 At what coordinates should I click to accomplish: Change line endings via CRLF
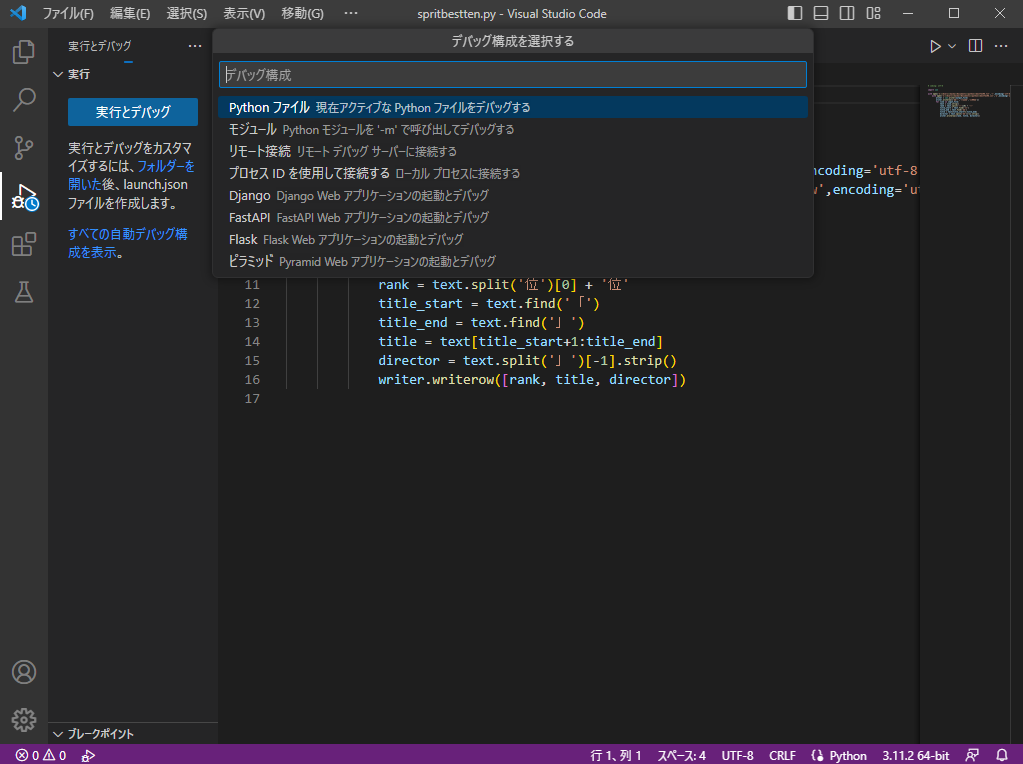coord(782,755)
